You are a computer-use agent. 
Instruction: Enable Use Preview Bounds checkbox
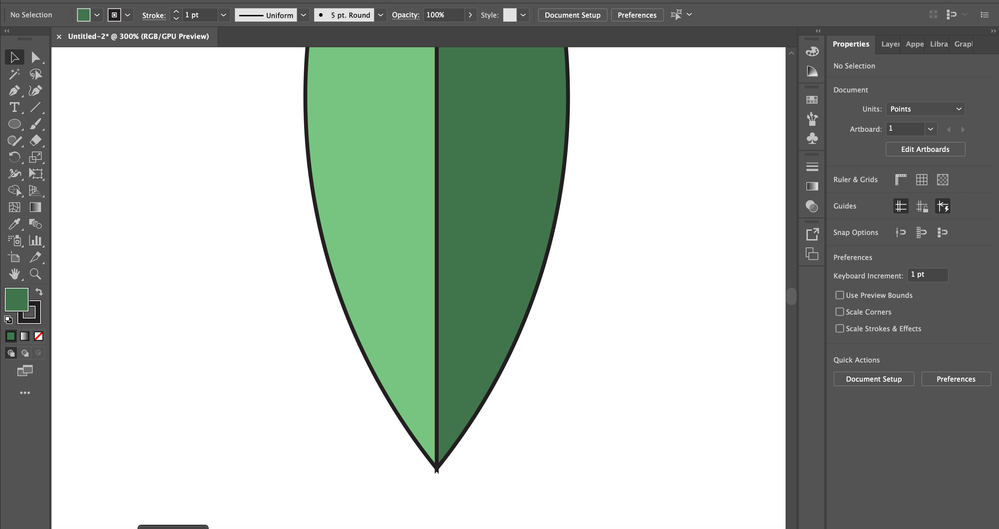coord(840,295)
